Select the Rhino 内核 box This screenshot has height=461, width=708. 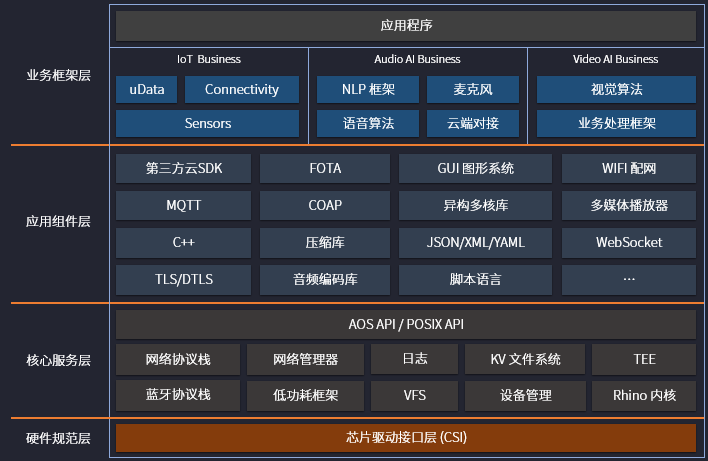[x=644, y=395]
